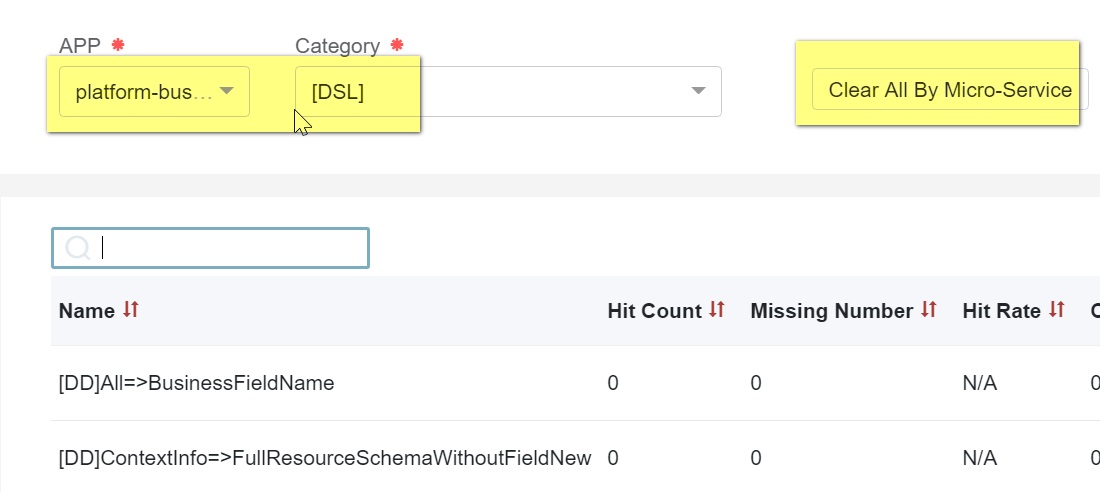Click the Hit Rate sort arrows icon

(1057, 311)
